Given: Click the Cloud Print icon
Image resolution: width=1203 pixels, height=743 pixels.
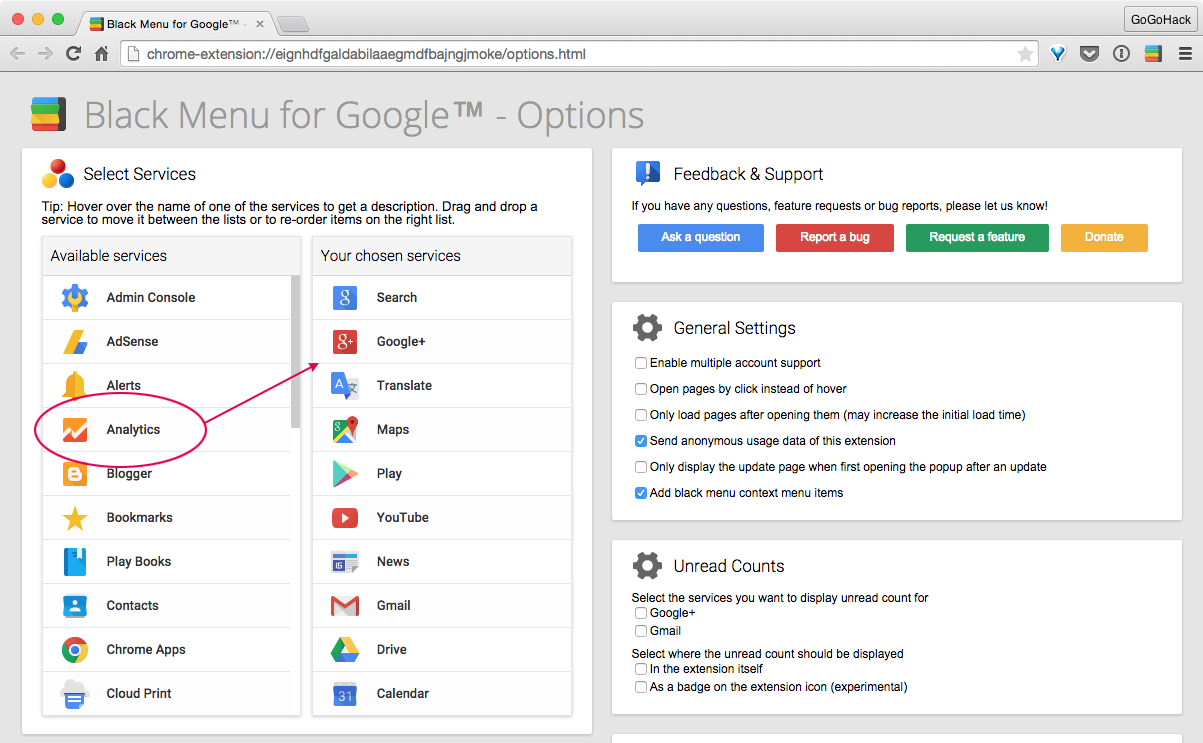Looking at the screenshot, I should 75,694.
